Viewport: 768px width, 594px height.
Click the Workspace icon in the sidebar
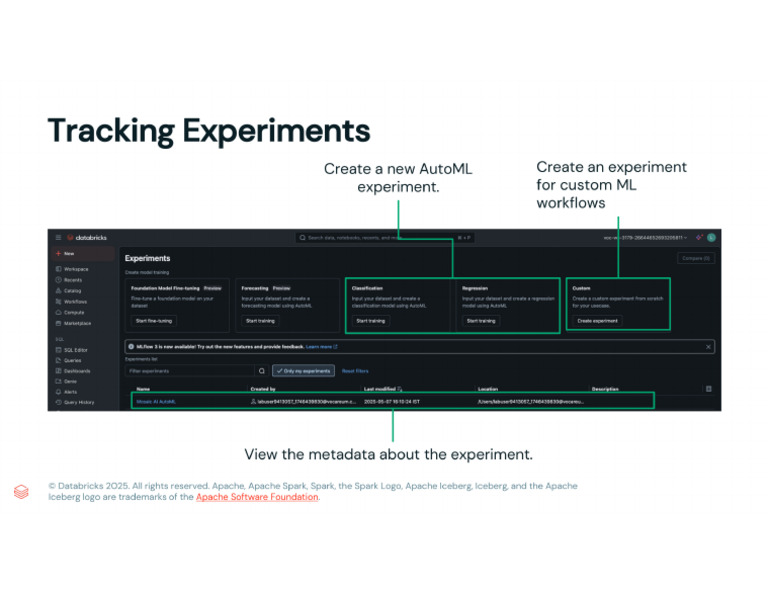(x=59, y=269)
